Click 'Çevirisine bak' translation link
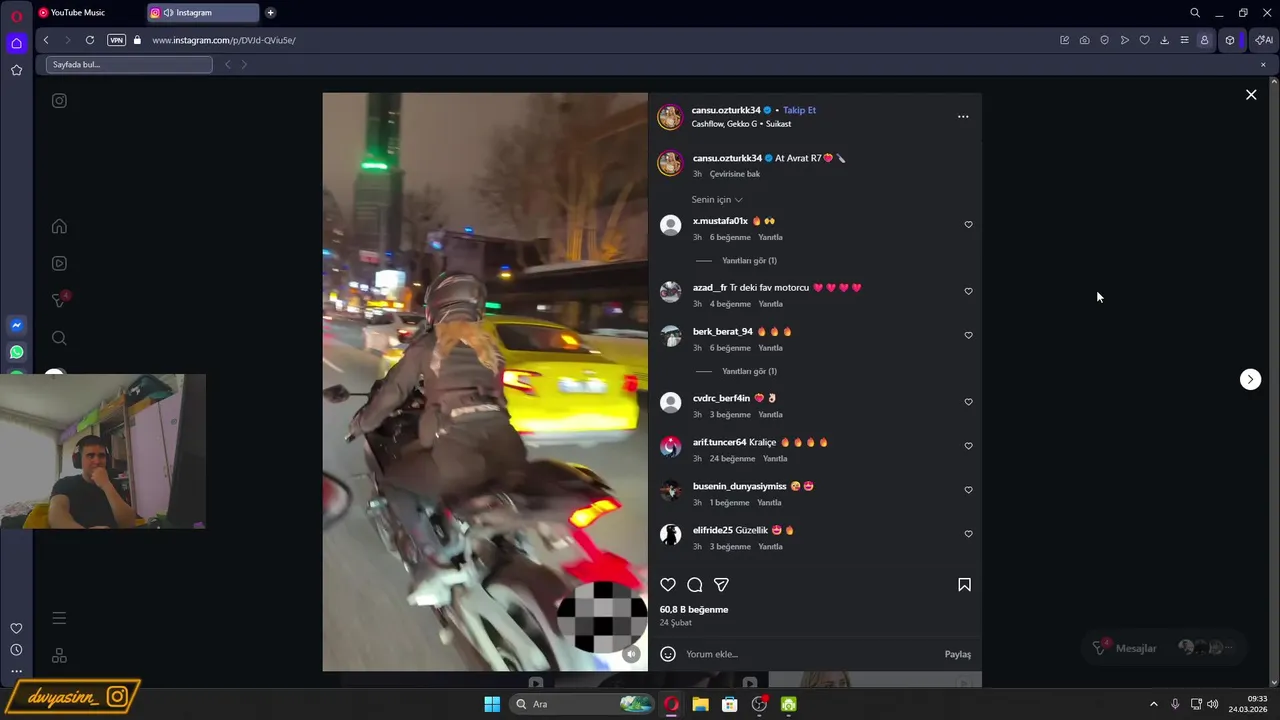This screenshot has width=1280, height=720. coord(735,174)
